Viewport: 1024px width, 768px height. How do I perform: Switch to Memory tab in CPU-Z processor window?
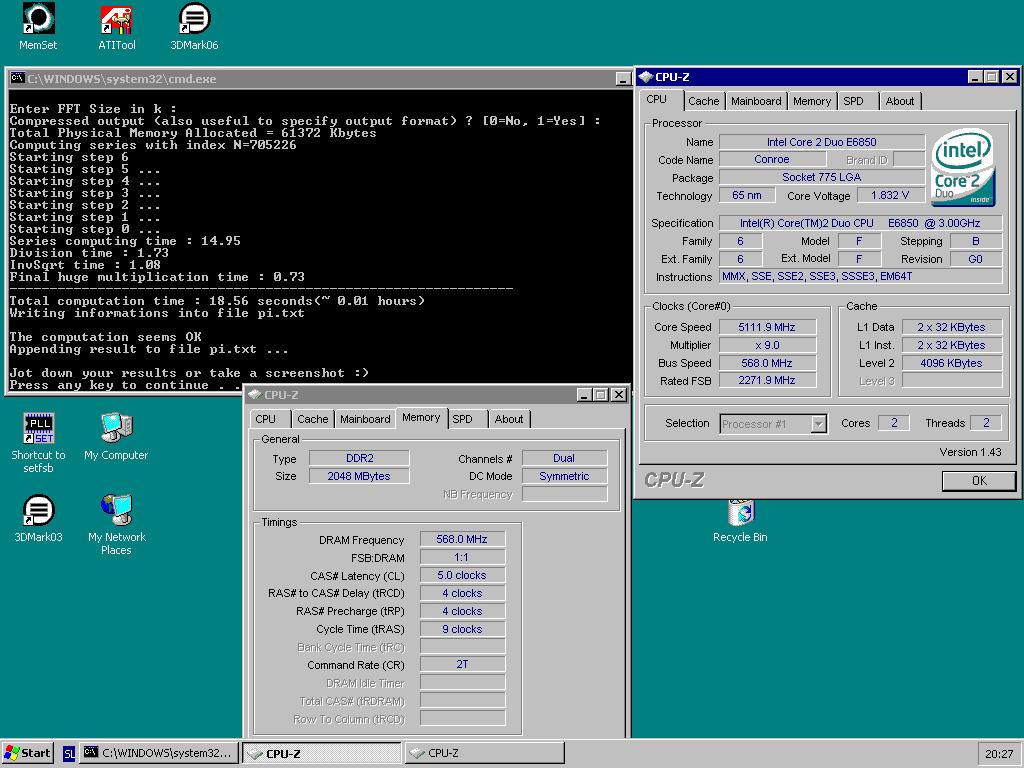point(812,101)
